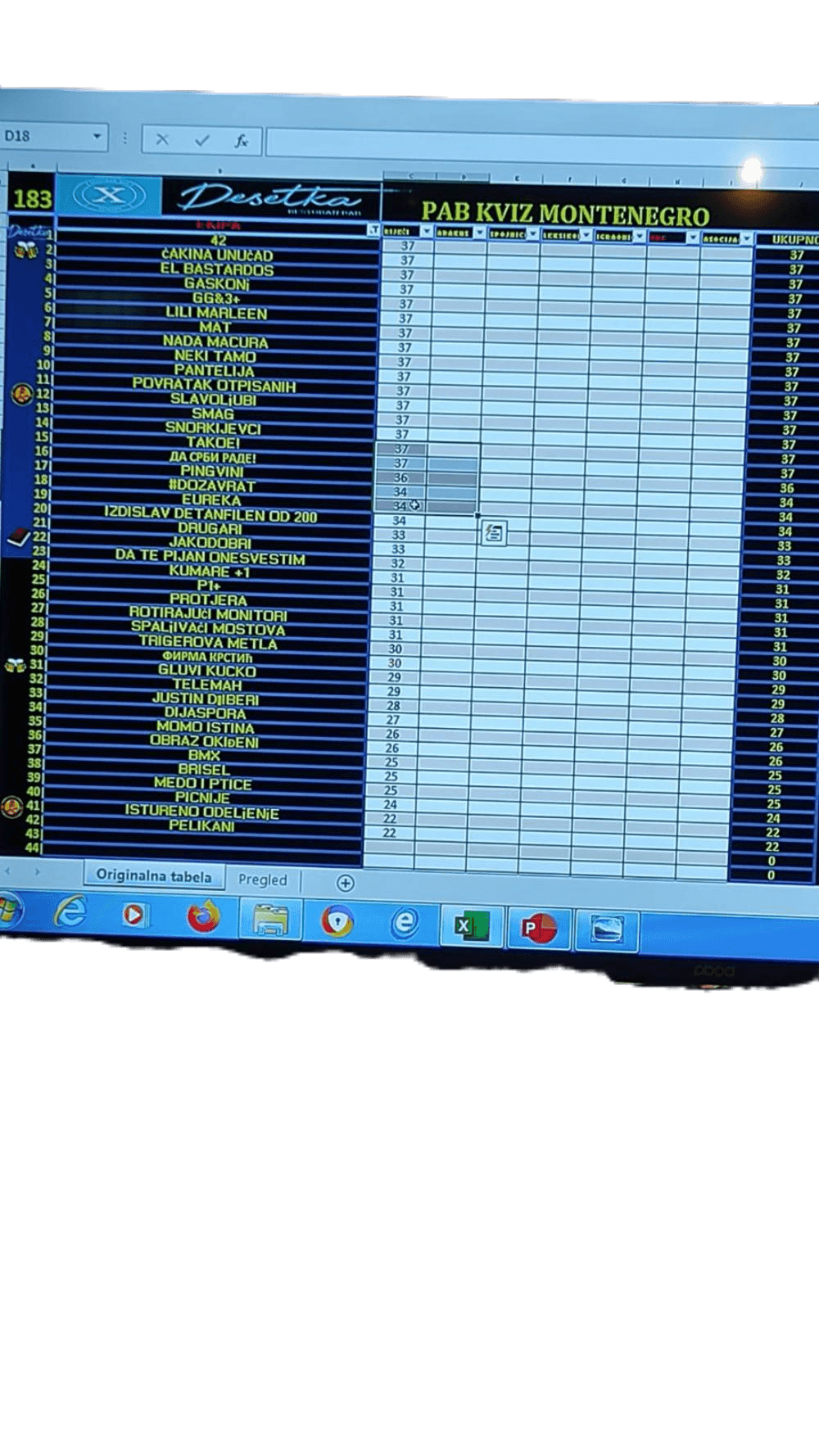This screenshot has width=819, height=1456.
Task: Open PowerPoint from the taskbar
Action: (538, 928)
